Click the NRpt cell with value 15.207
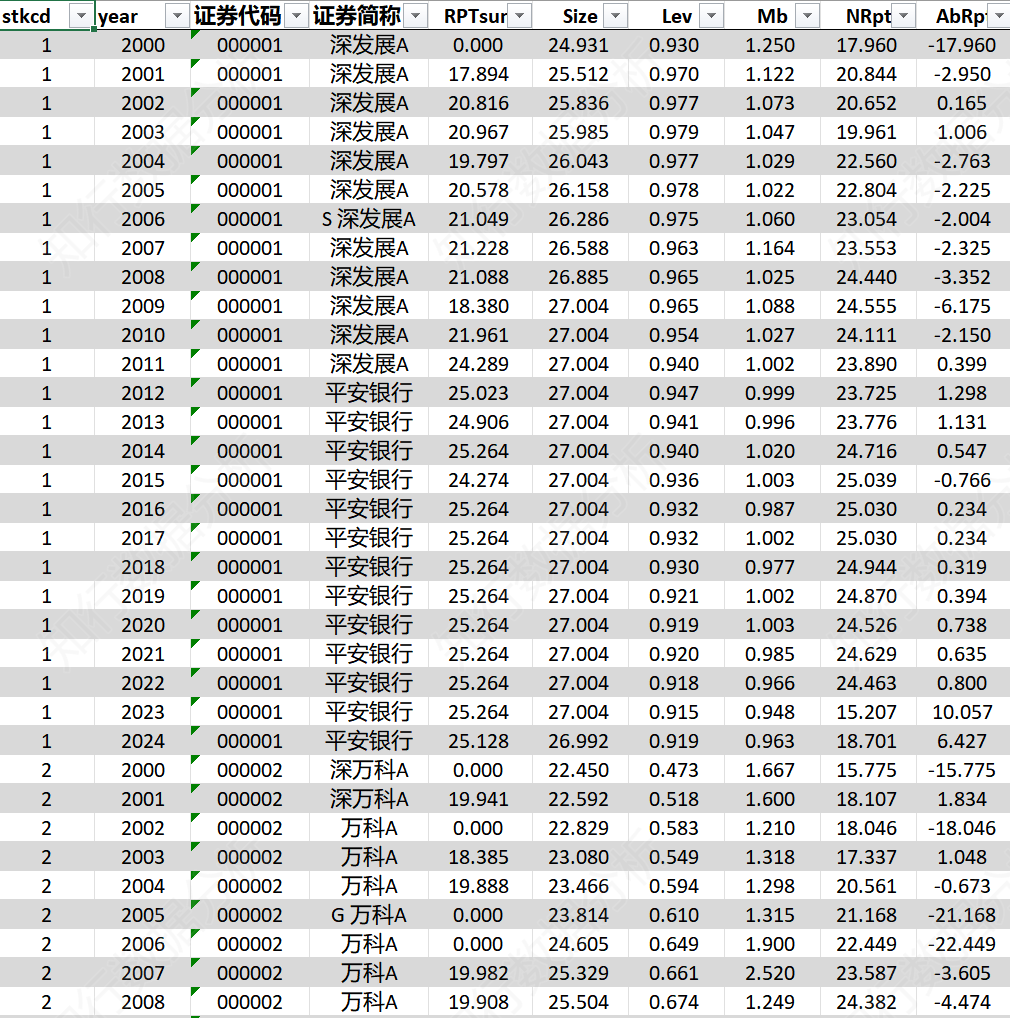The image size is (1010, 1018). coord(866,712)
